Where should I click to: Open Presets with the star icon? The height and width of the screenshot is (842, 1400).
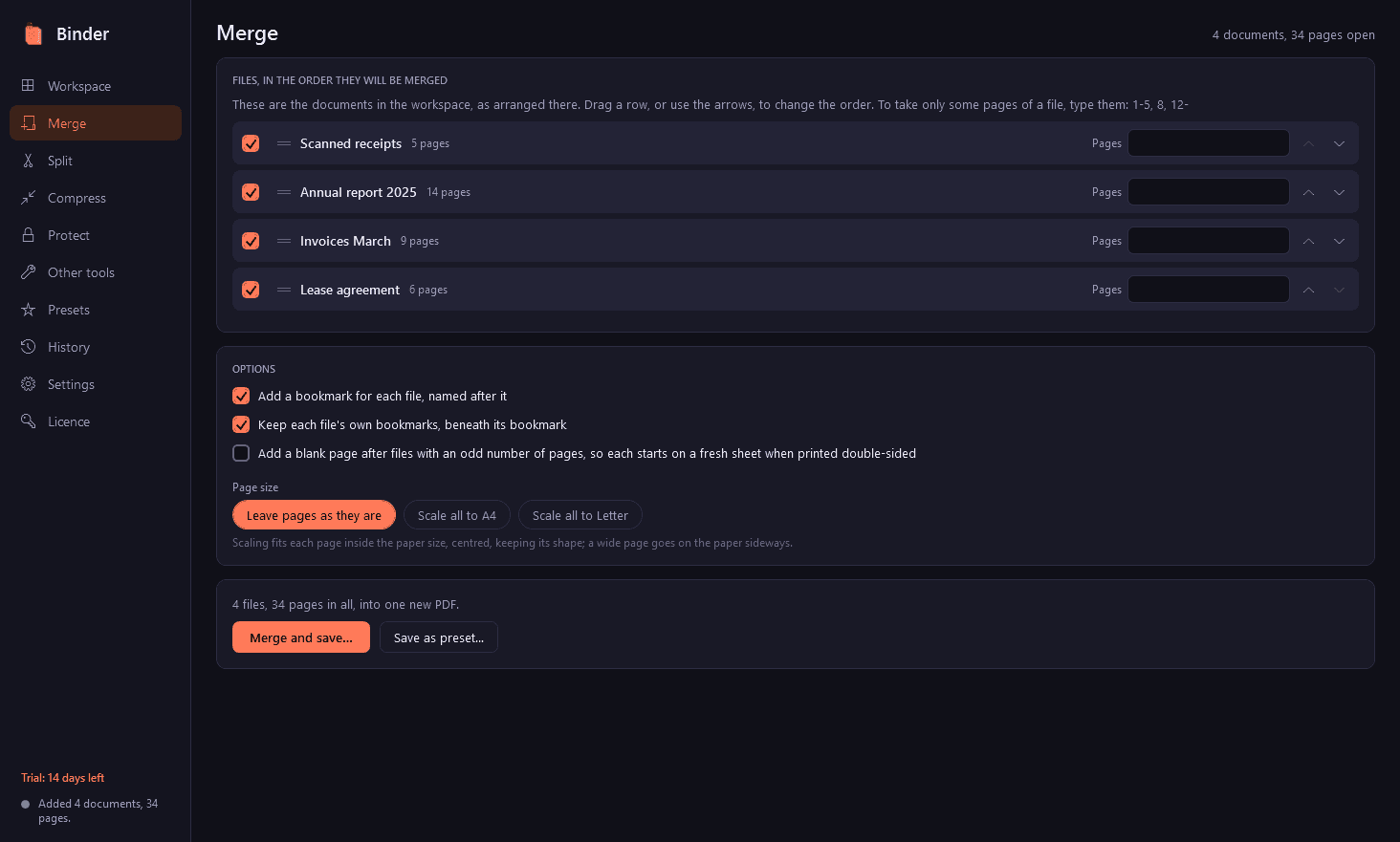pyautogui.click(x=29, y=310)
